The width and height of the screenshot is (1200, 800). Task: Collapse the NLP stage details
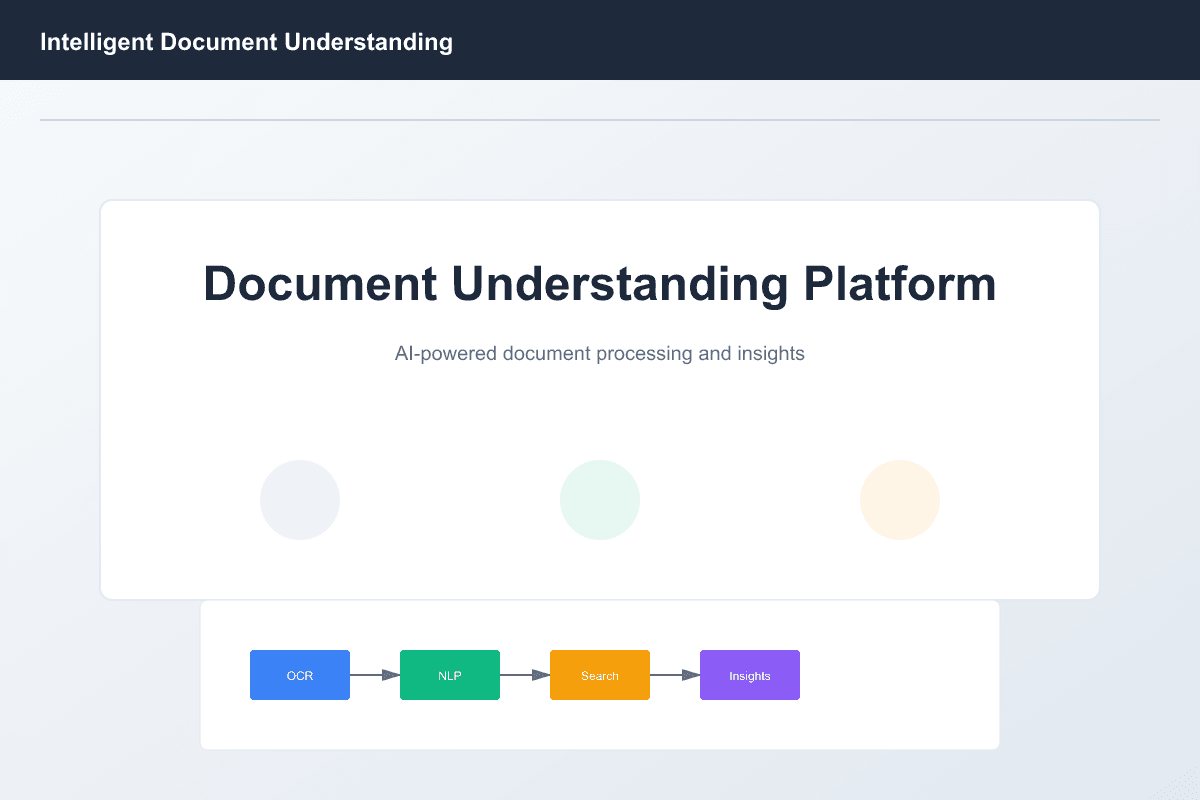pos(450,675)
